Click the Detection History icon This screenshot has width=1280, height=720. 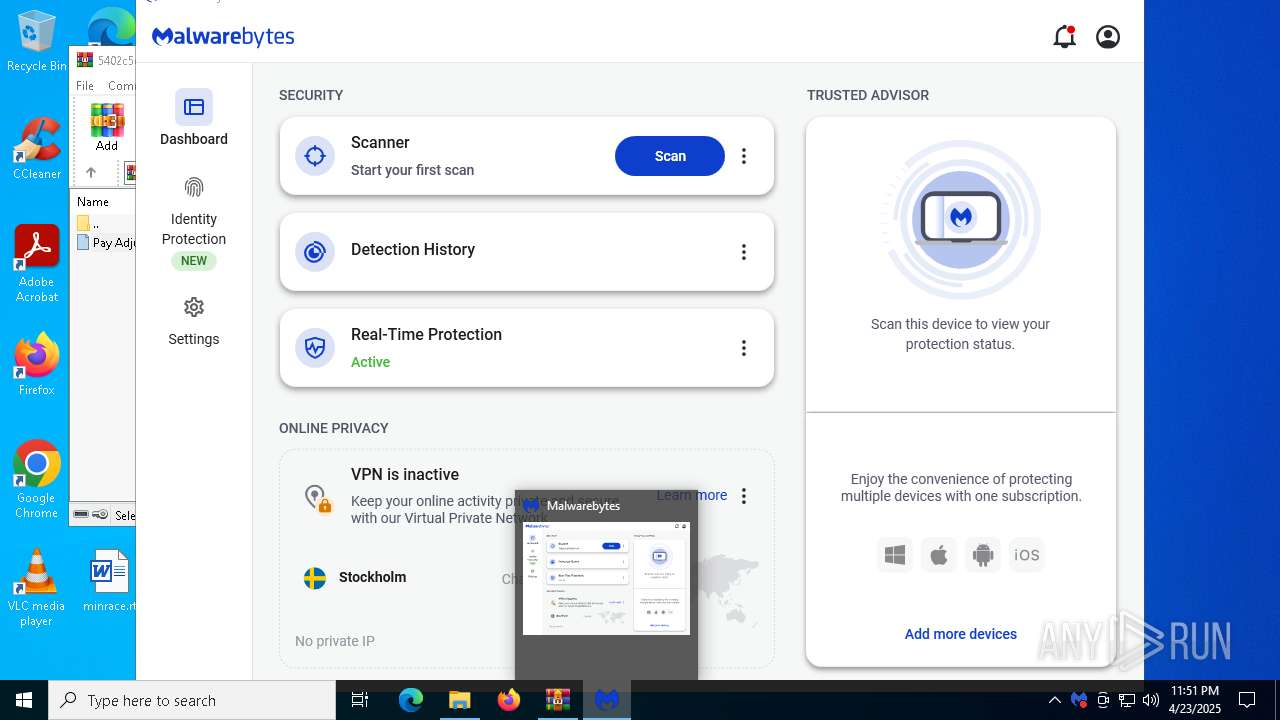tap(315, 252)
